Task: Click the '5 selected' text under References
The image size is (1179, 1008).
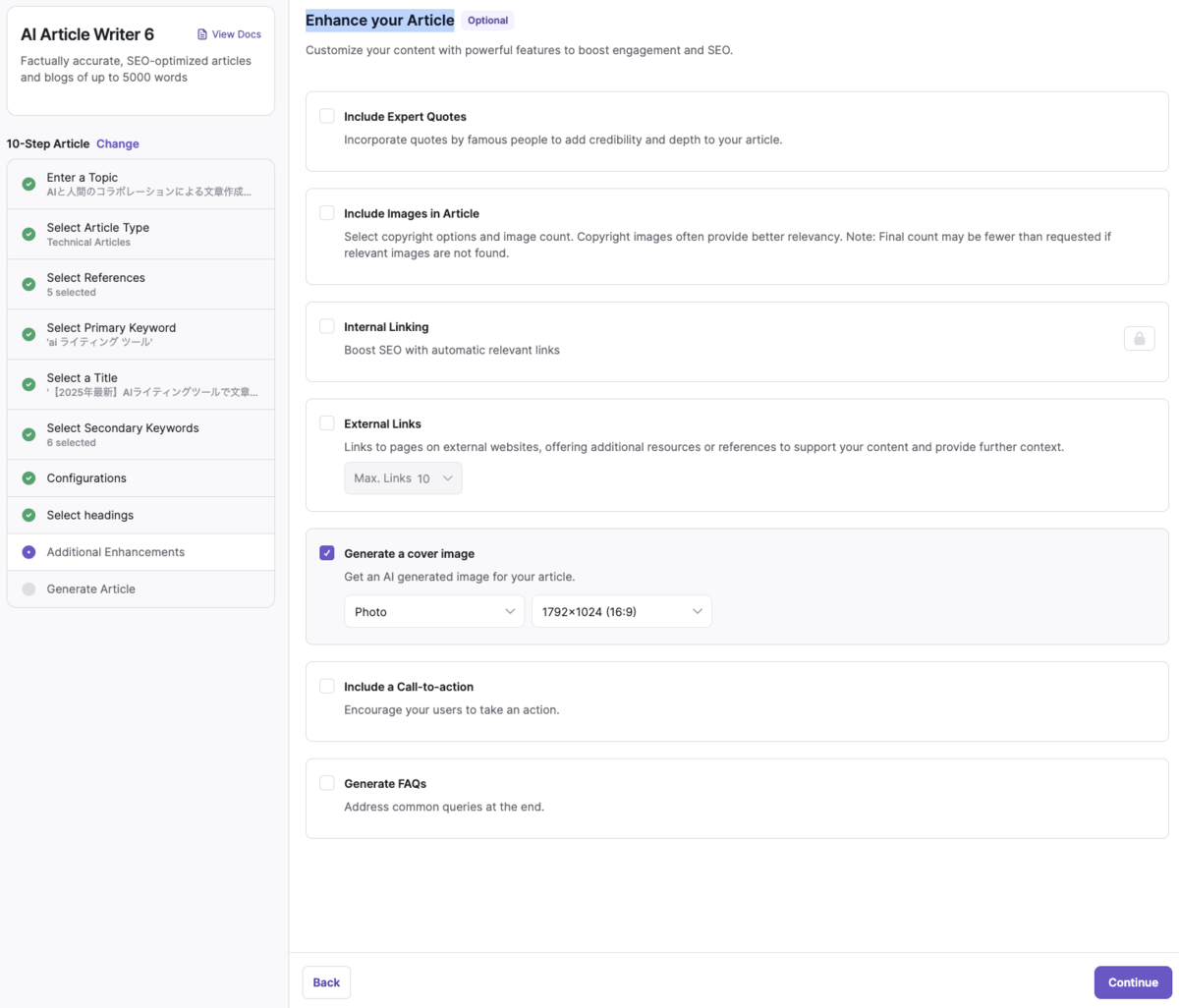Action: pos(72,293)
